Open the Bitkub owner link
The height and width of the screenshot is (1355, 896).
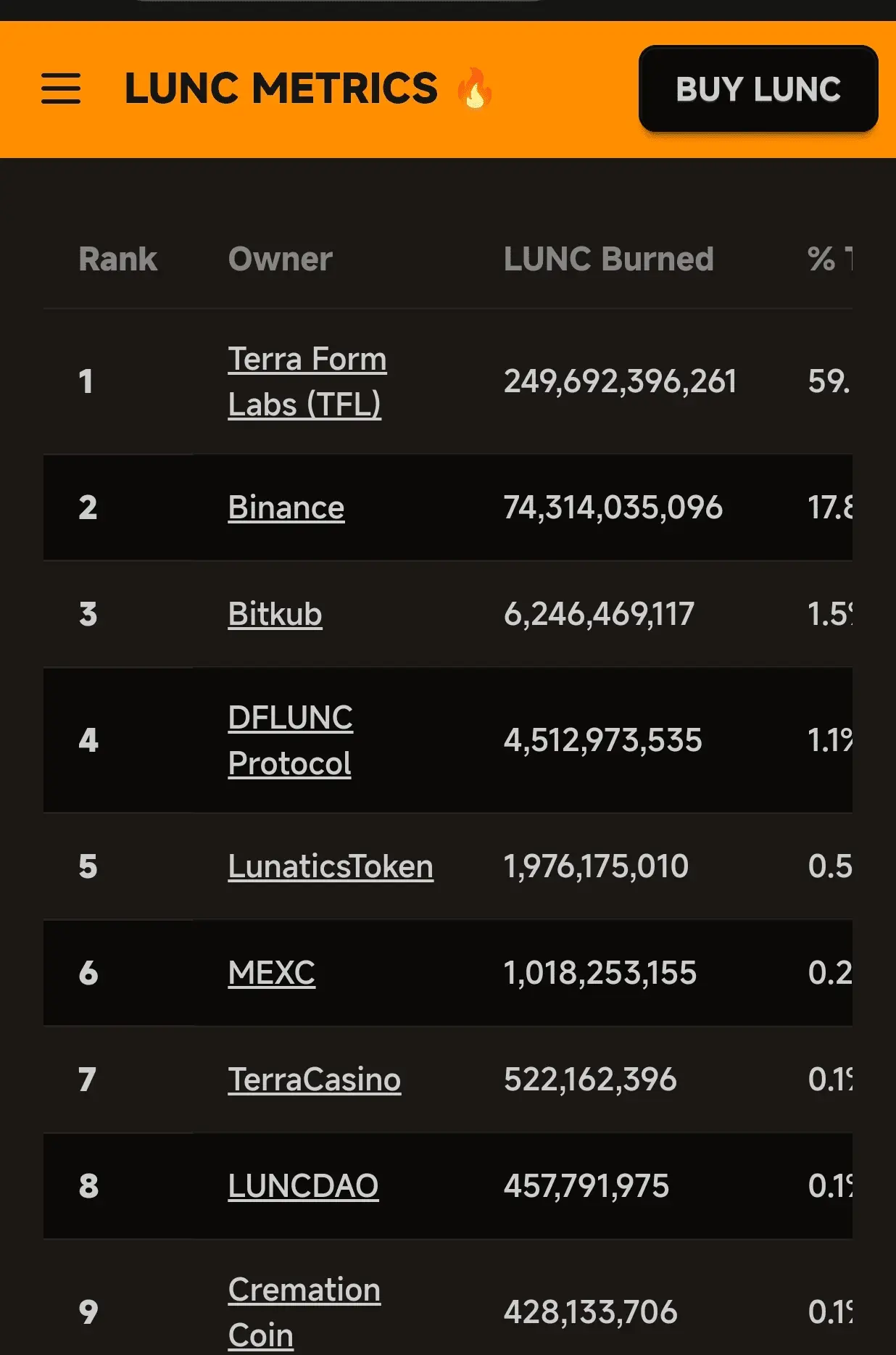(x=275, y=614)
